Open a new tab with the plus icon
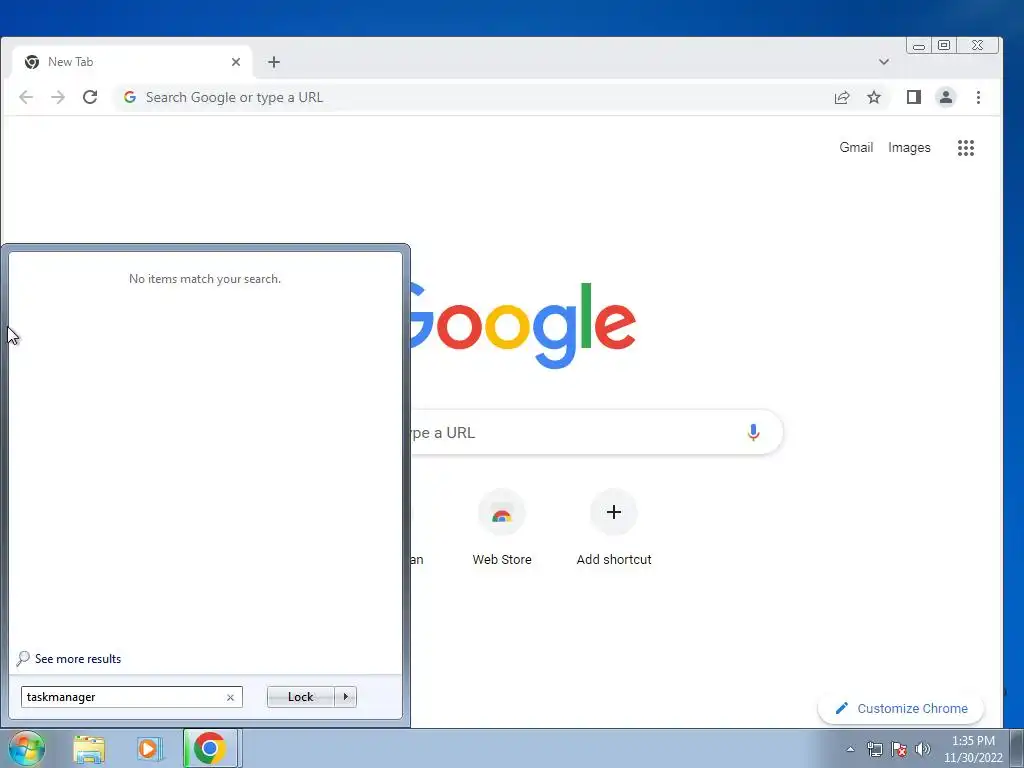This screenshot has height=768, width=1024. tap(274, 62)
